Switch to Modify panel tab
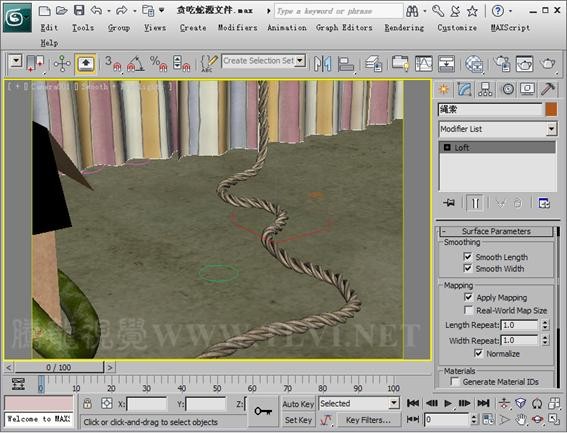567x433 pixels. (464, 89)
